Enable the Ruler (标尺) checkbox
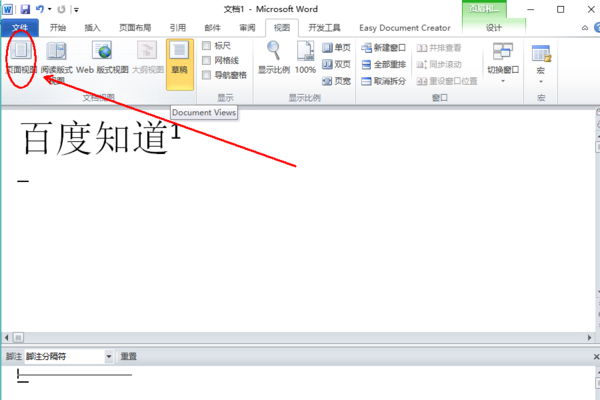Viewport: 600px width, 400px height. 206,46
